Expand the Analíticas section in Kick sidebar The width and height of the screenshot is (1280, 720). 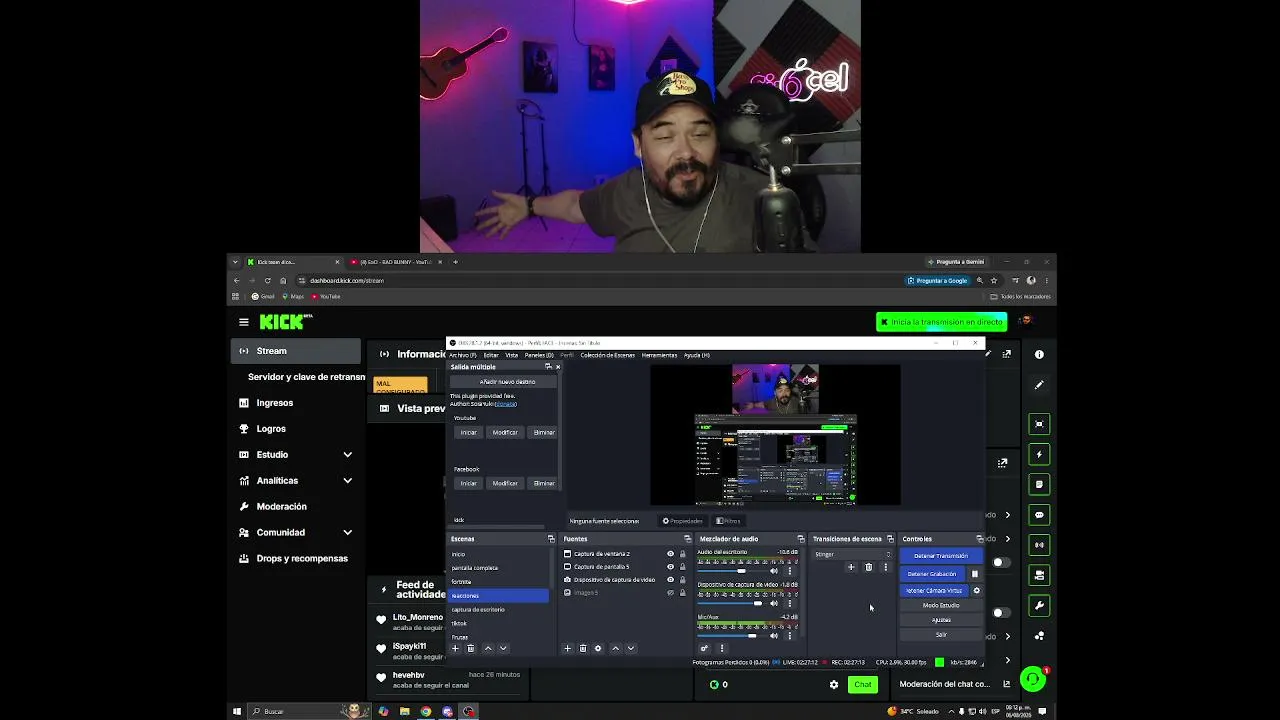point(347,481)
